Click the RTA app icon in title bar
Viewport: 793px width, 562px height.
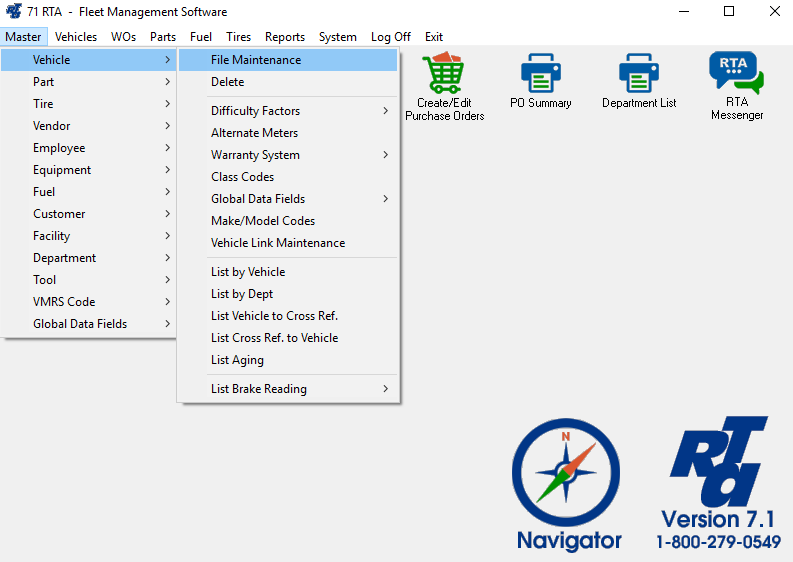14,12
